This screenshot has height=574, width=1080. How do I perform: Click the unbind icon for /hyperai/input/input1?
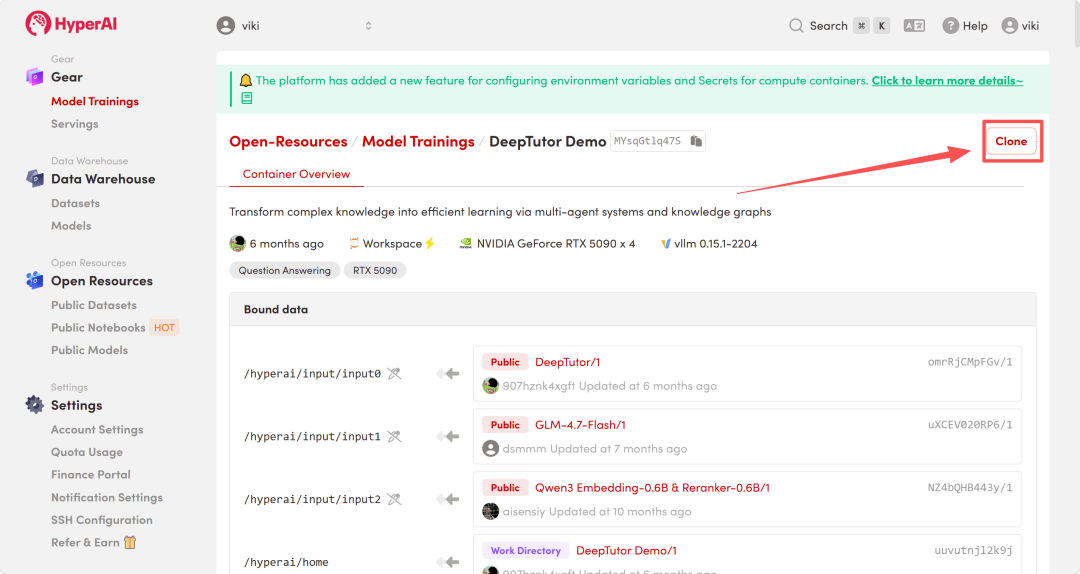pyautogui.click(x=394, y=436)
